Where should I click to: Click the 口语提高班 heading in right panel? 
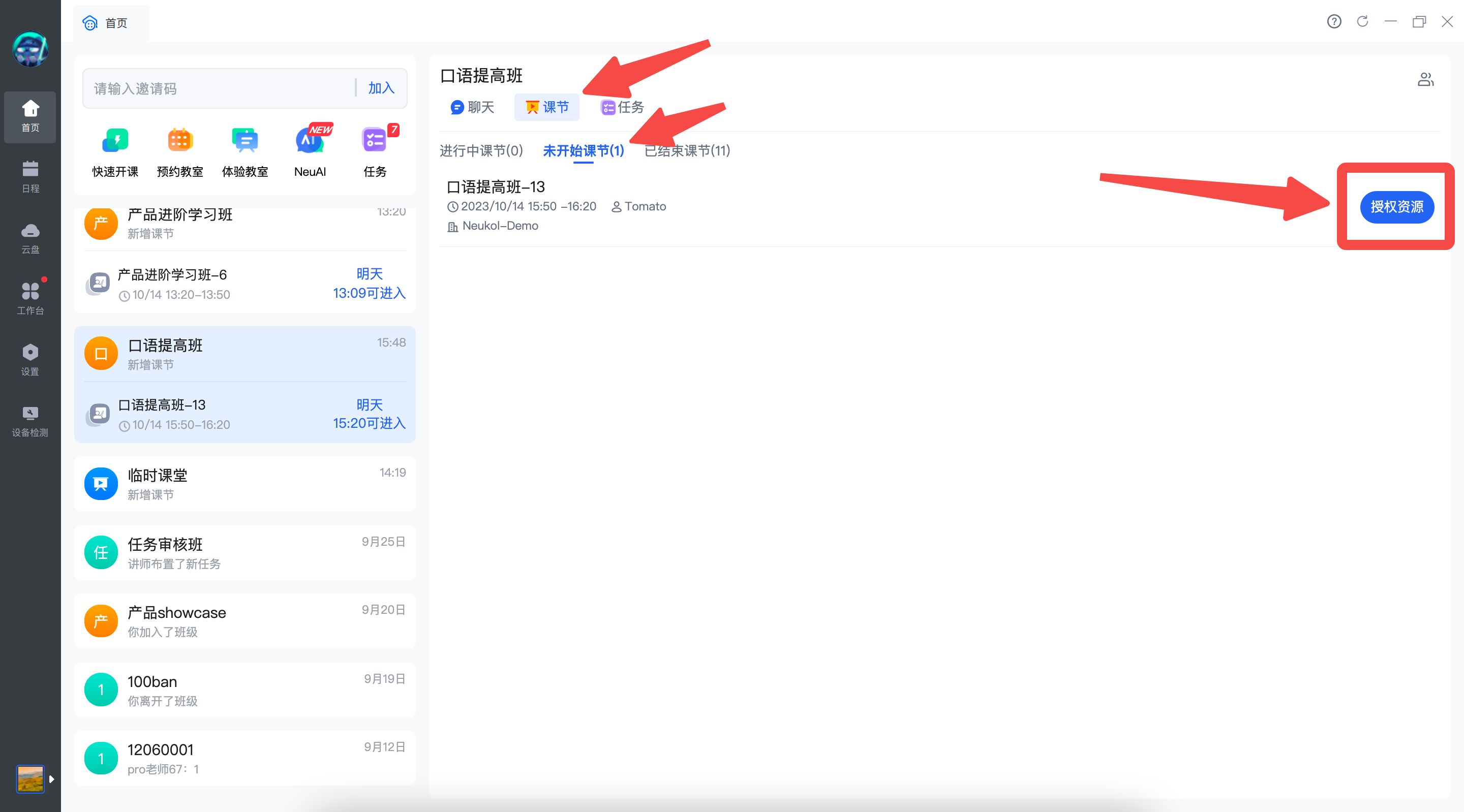pyautogui.click(x=481, y=76)
